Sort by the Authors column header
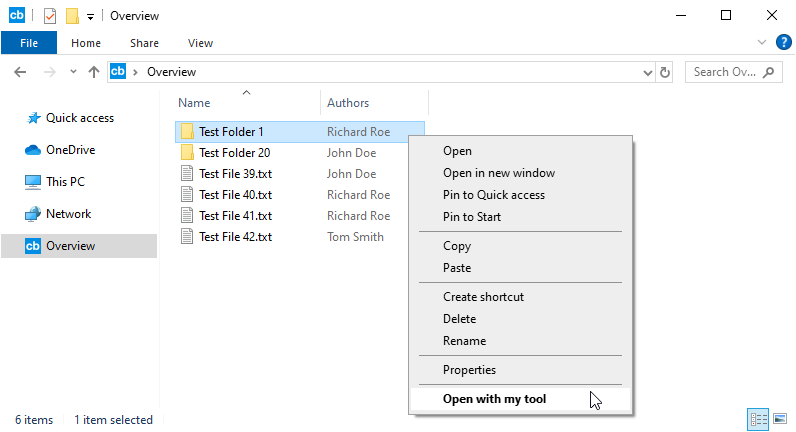This screenshot has width=796, height=432. [x=348, y=103]
